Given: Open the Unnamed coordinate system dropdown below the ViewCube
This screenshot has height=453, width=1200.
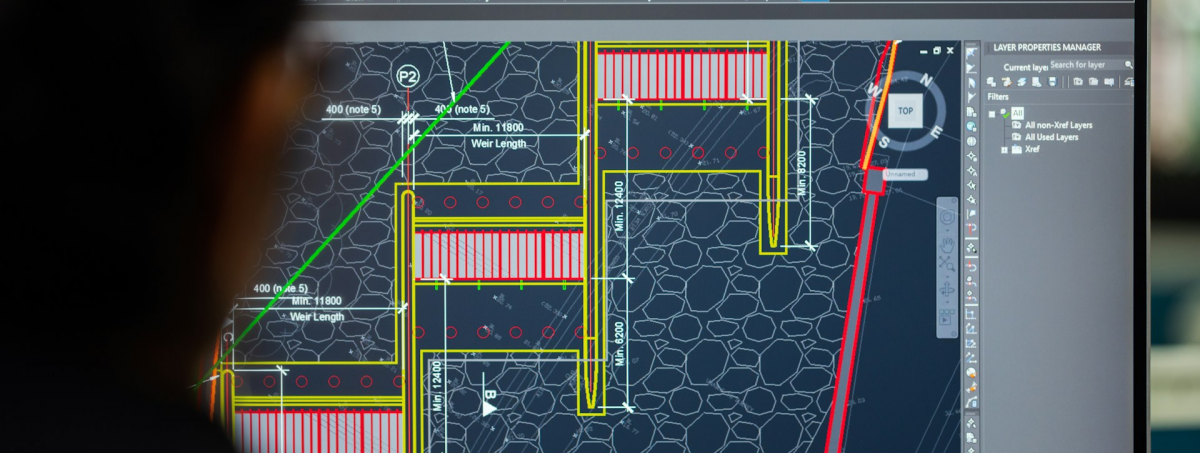Looking at the screenshot, I should [x=905, y=174].
